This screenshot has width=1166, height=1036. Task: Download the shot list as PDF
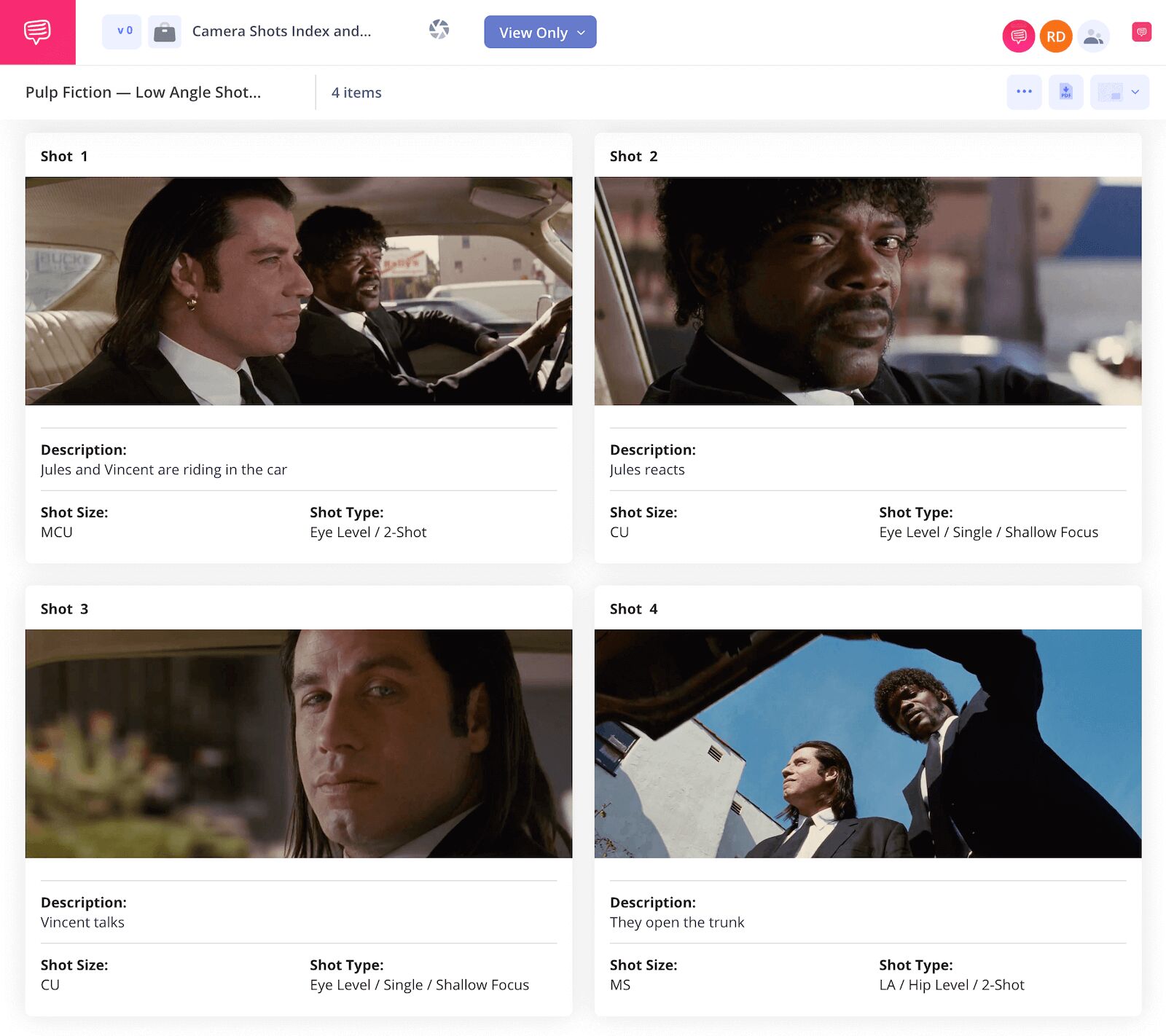point(1065,92)
